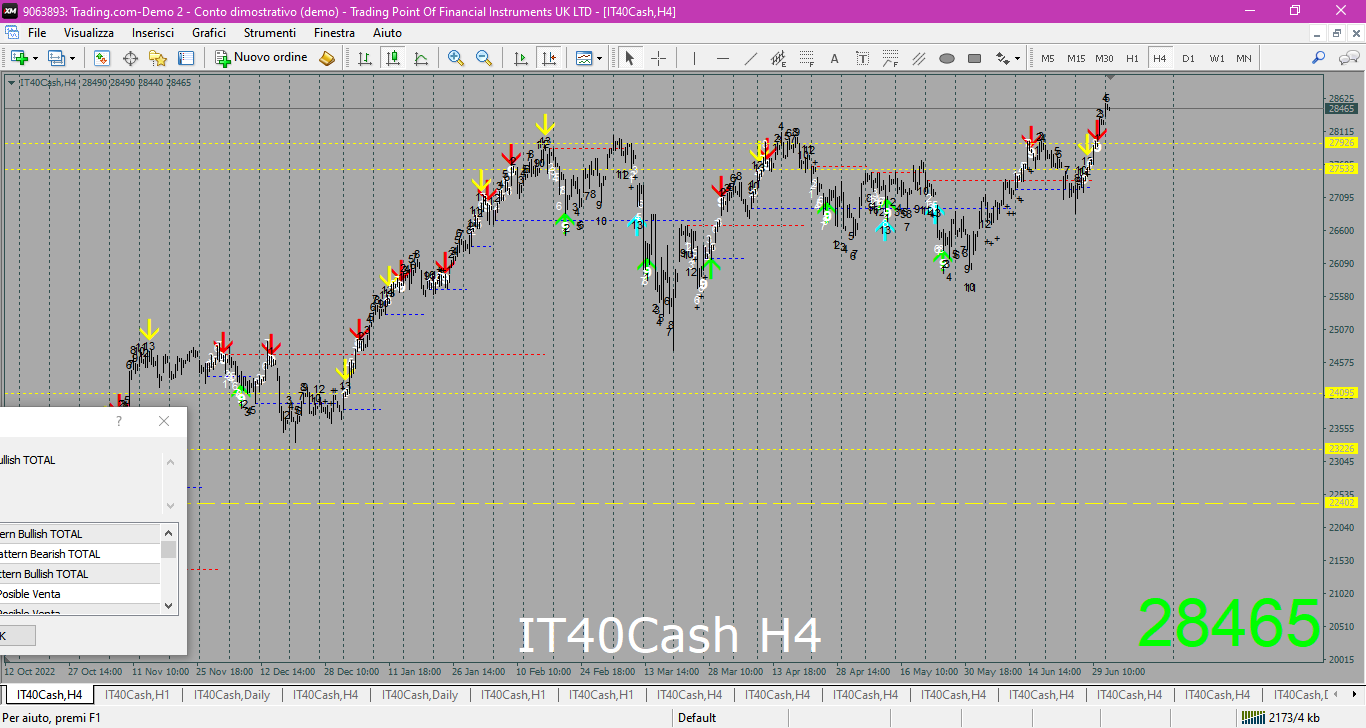
Task: Switch timeframe to MN
Action: pyautogui.click(x=1244, y=58)
